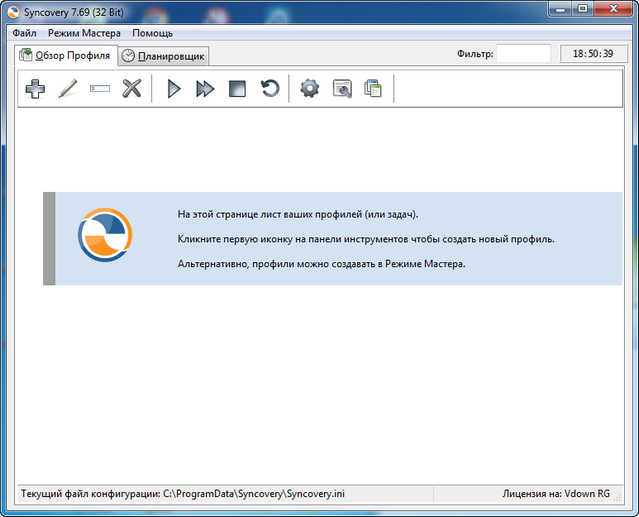The height and width of the screenshot is (517, 639).
Task: Open program settings gear icon
Action: tap(310, 88)
